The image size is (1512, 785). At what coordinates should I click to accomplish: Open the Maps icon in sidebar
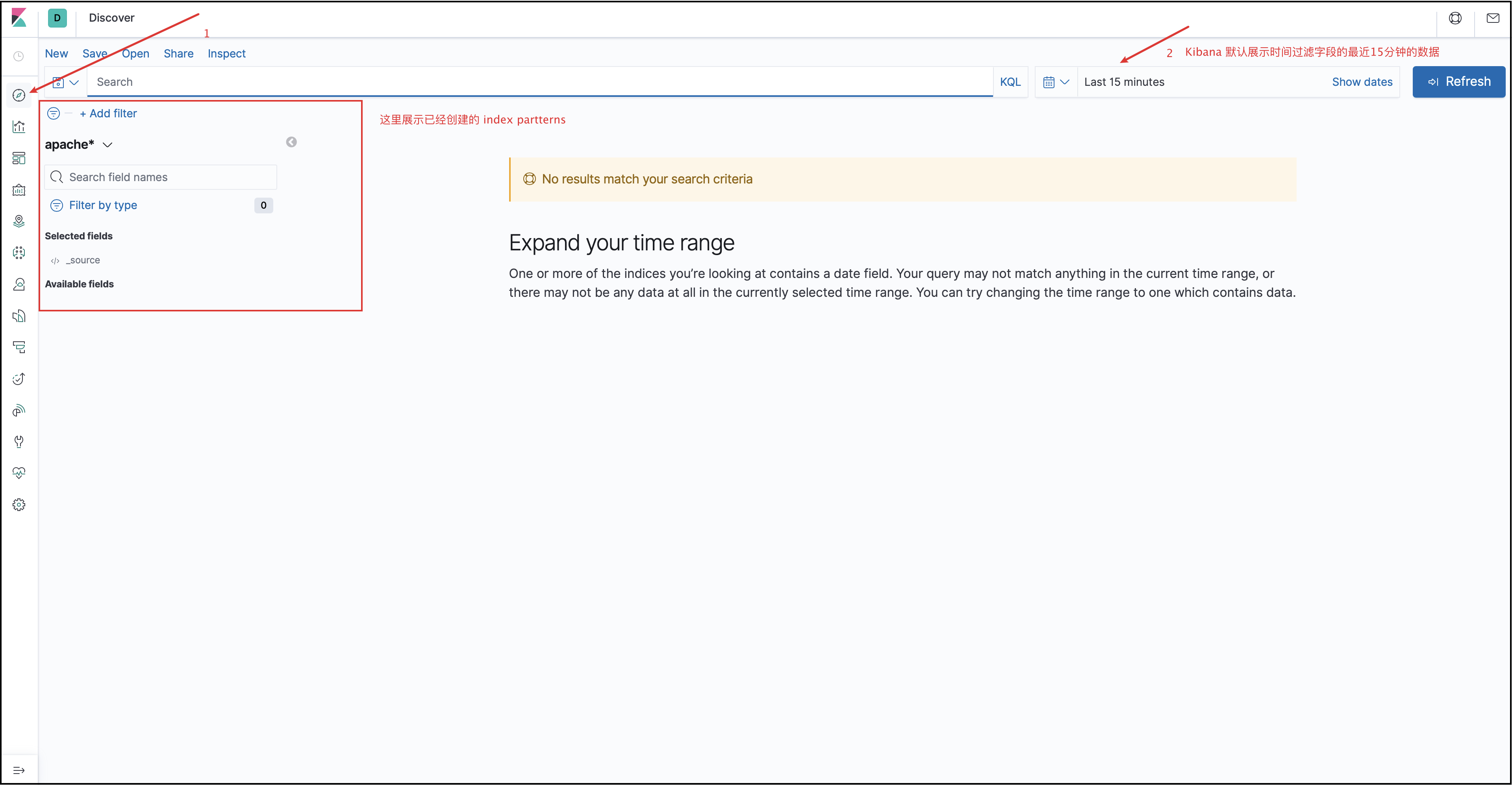tap(19, 221)
